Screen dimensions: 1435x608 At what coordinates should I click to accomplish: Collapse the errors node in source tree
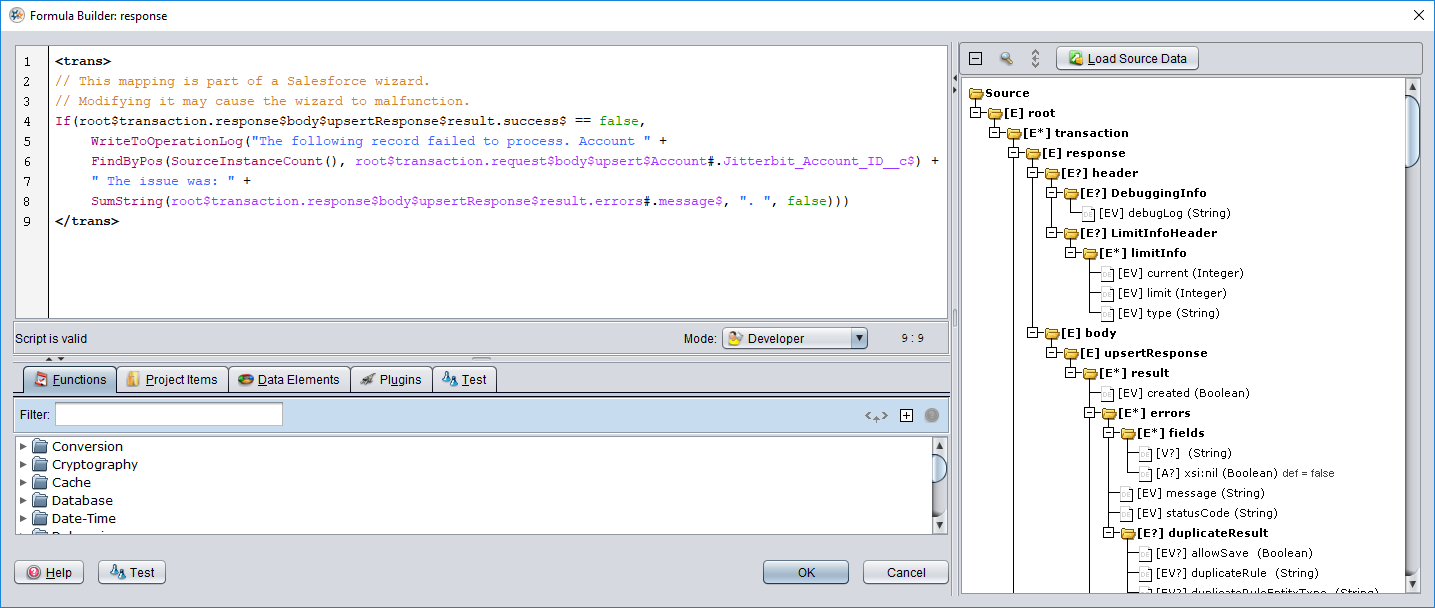point(1090,413)
